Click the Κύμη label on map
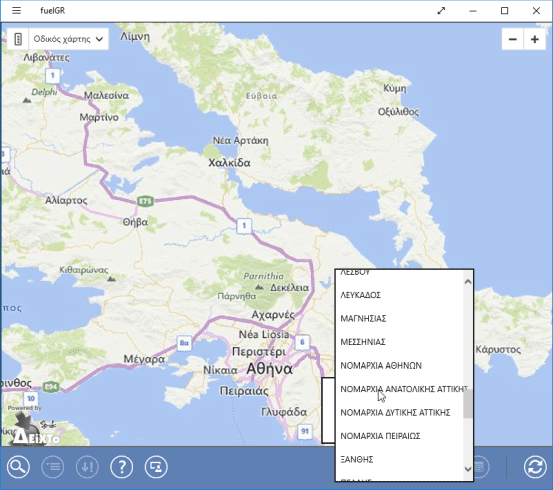 395,88
